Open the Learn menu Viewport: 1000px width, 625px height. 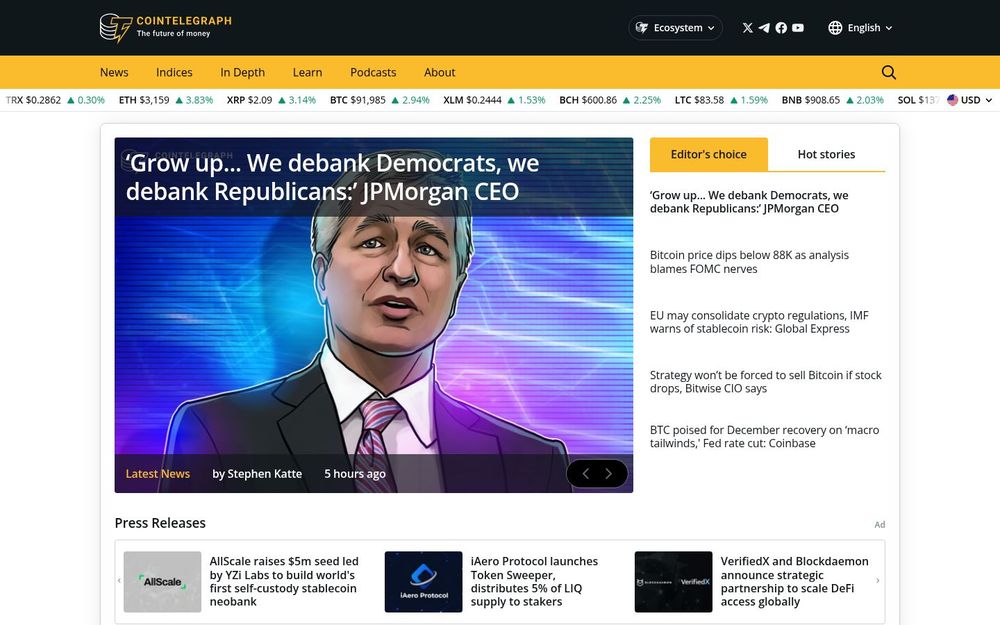point(307,72)
